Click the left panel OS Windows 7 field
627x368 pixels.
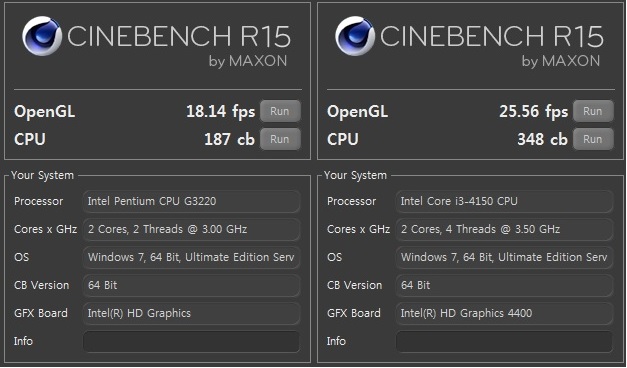[192, 257]
